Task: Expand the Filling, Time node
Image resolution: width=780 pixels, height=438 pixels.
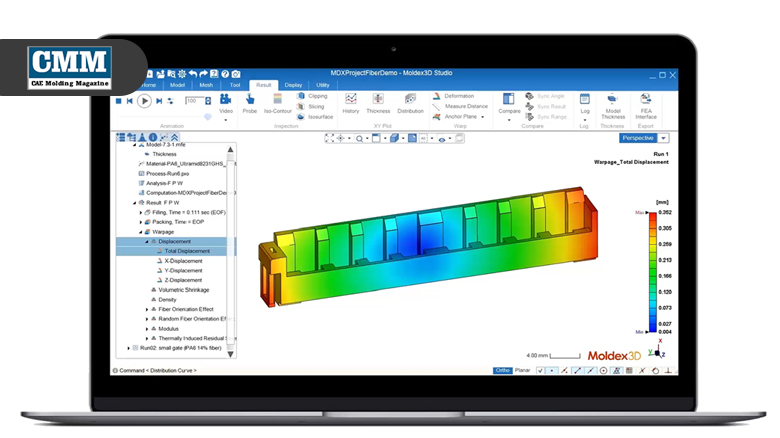Action: coord(141,213)
